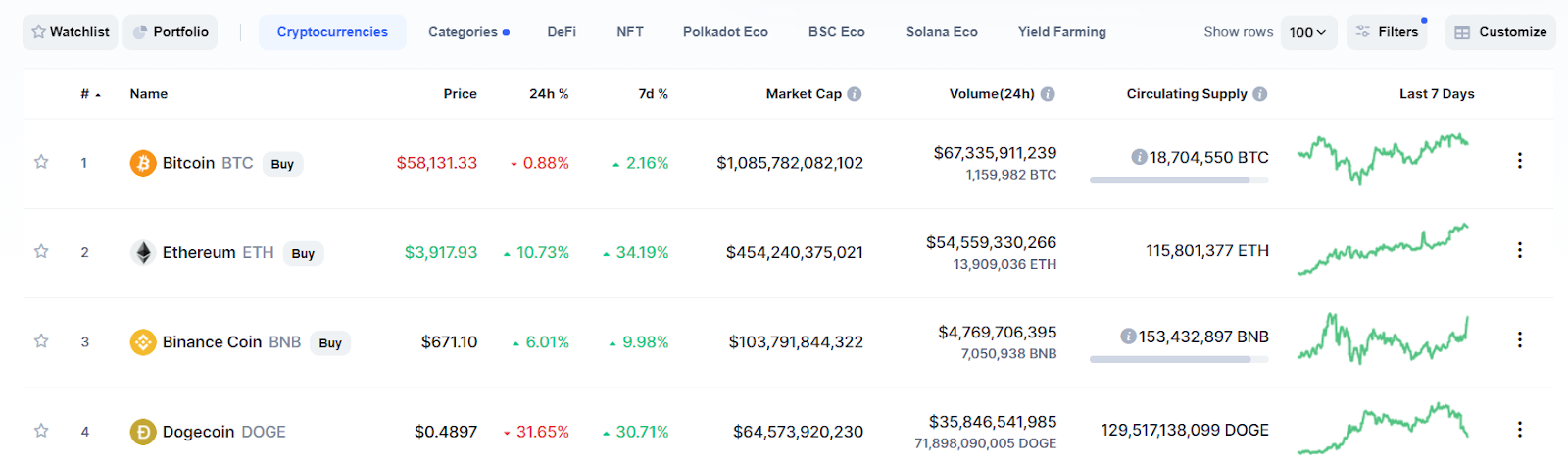
Task: Click the Dogecoin logo icon
Action: 143,432
